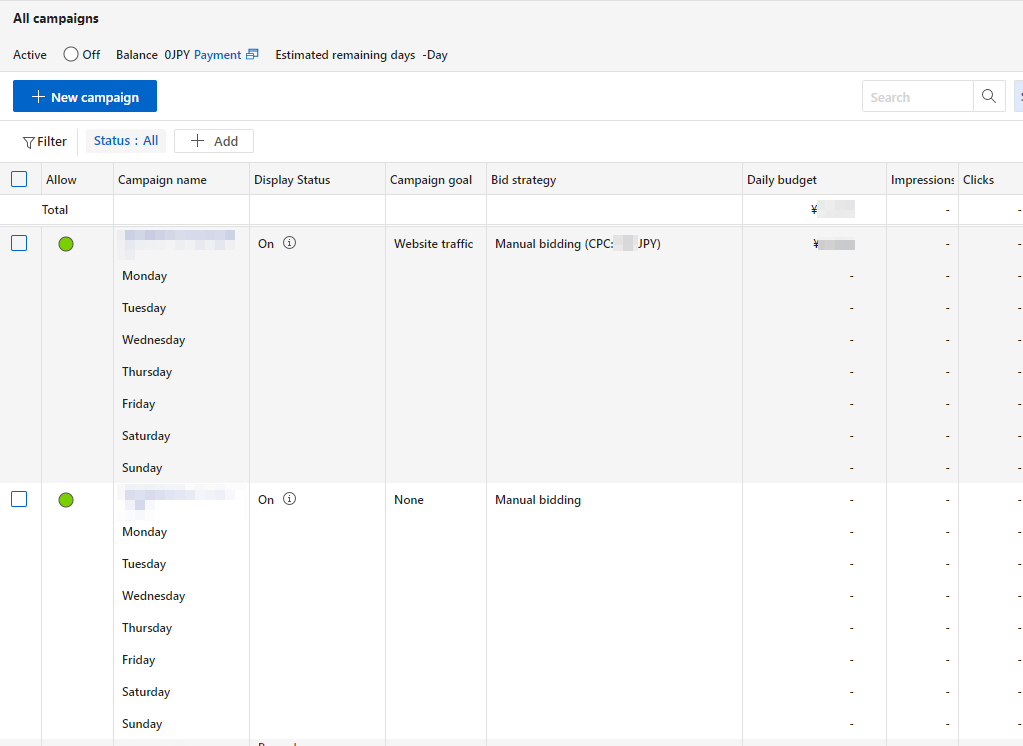This screenshot has height=746, width=1023.
Task: Tick checkbox for the None-goal campaign
Action: coord(19,499)
